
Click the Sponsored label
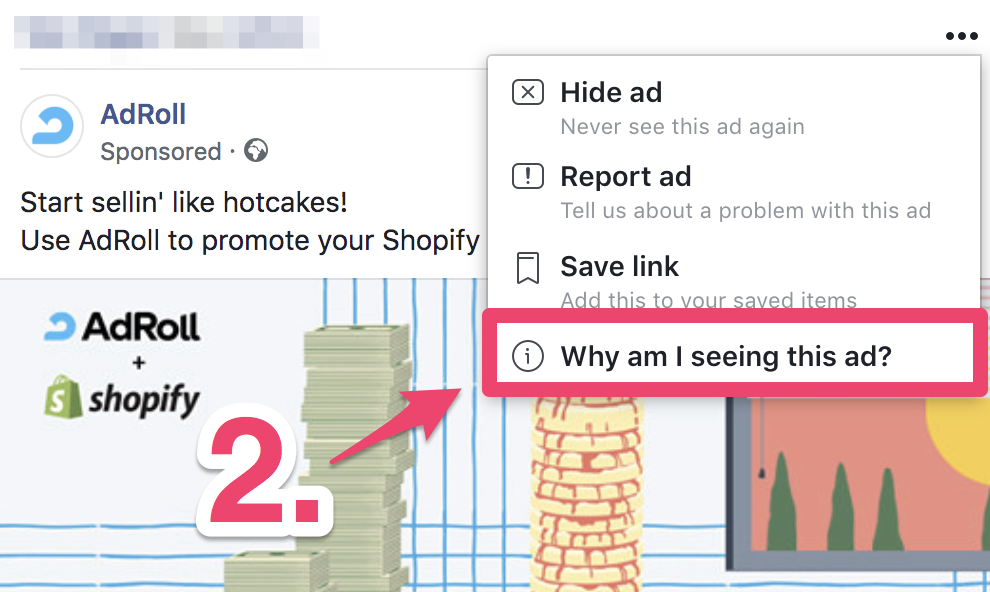pos(161,151)
